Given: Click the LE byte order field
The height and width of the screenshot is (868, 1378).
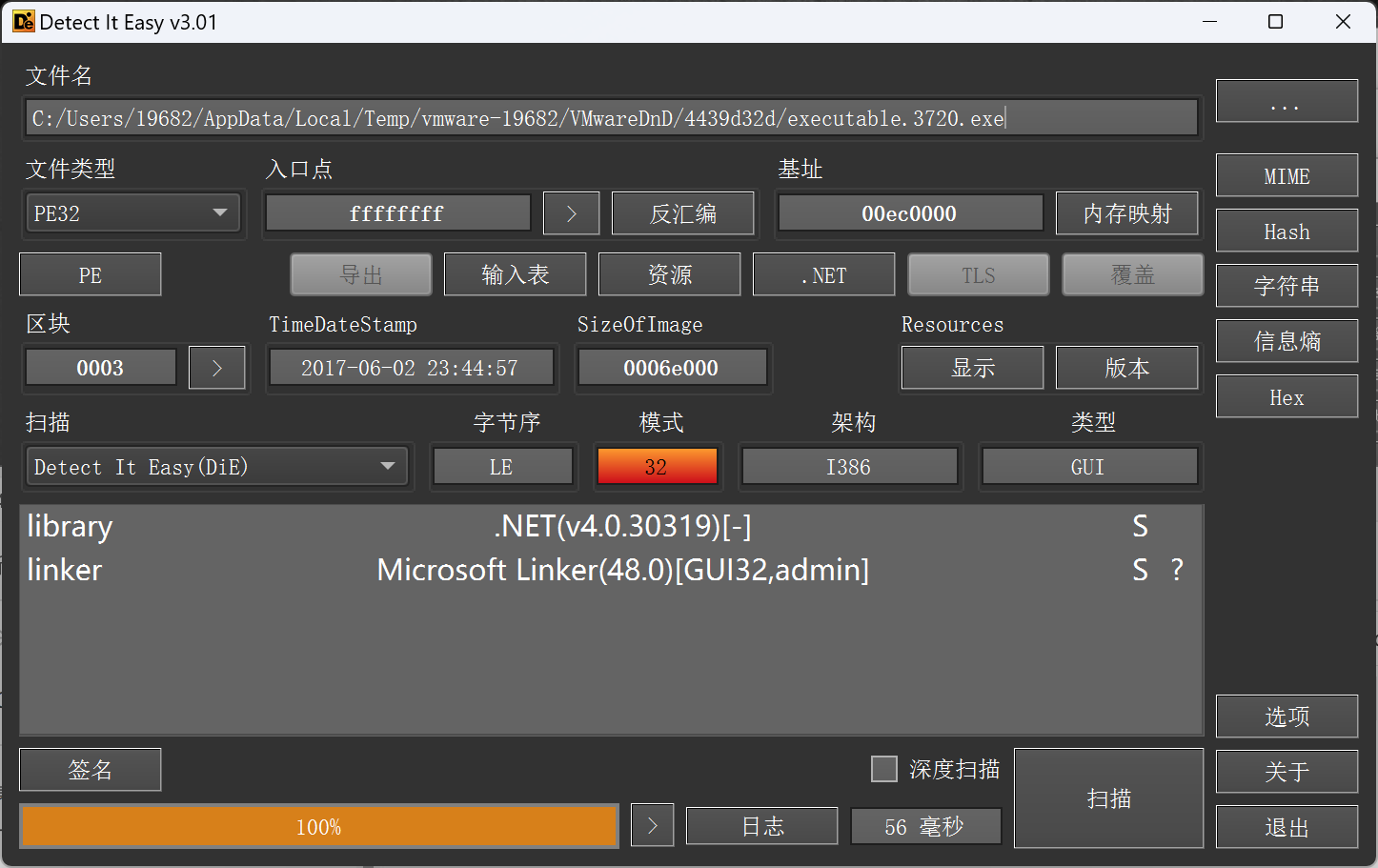Looking at the screenshot, I should coord(502,467).
